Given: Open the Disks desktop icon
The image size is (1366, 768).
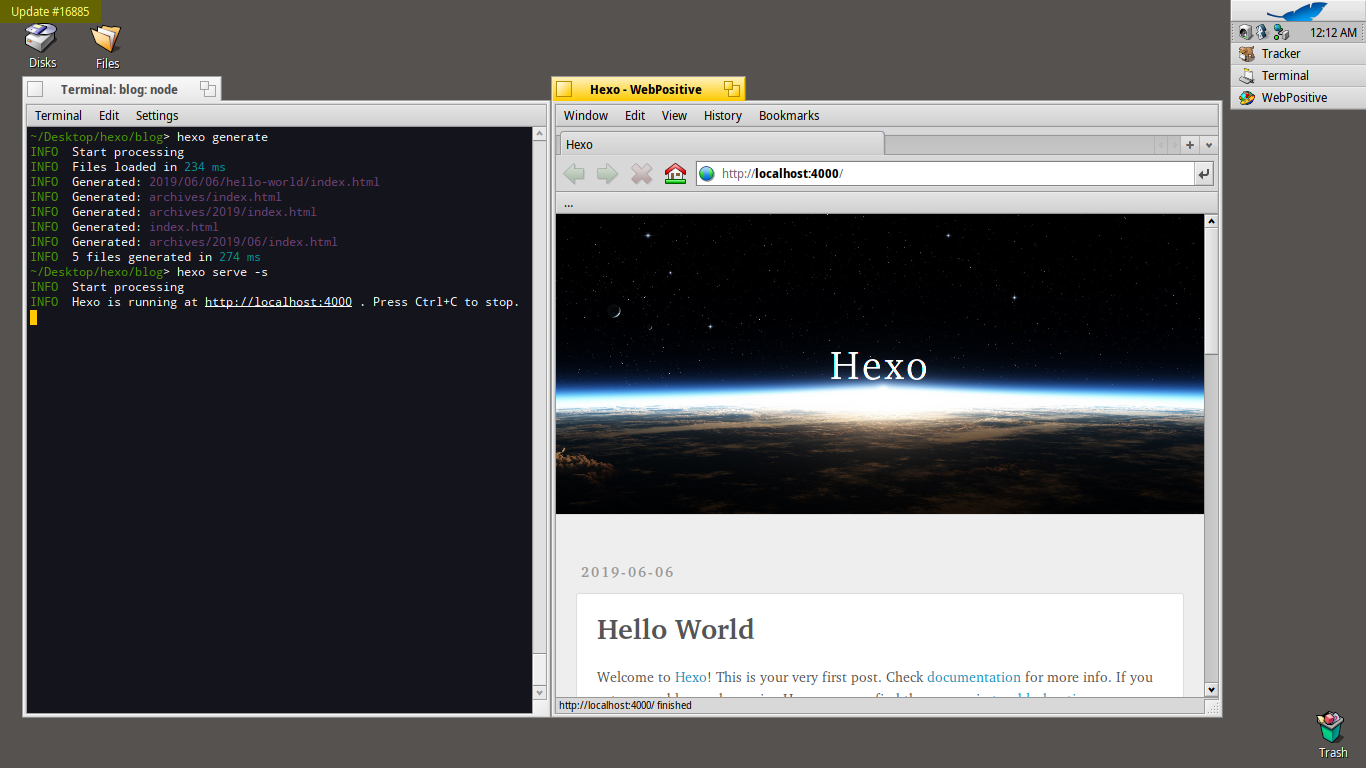Looking at the screenshot, I should pos(42,46).
